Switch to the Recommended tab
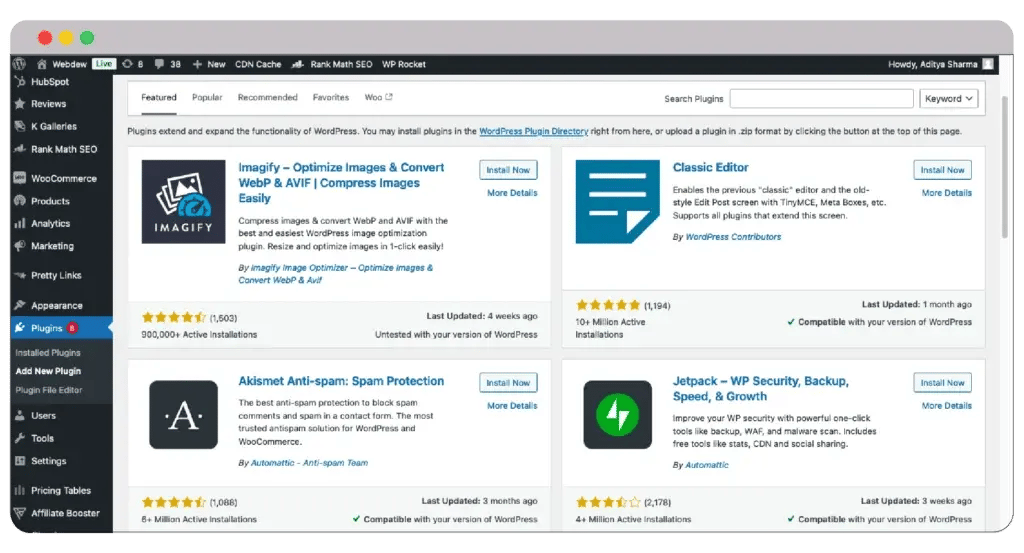 [x=267, y=97]
